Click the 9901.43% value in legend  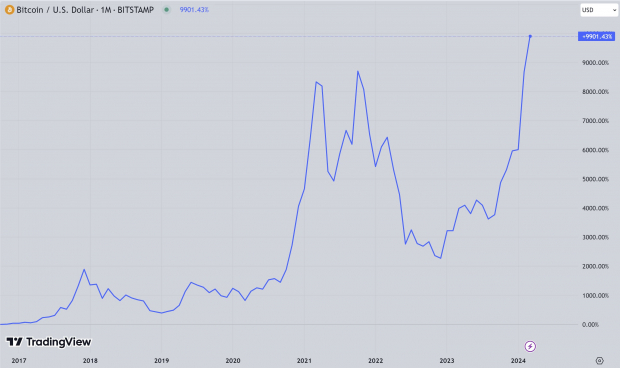pos(194,10)
